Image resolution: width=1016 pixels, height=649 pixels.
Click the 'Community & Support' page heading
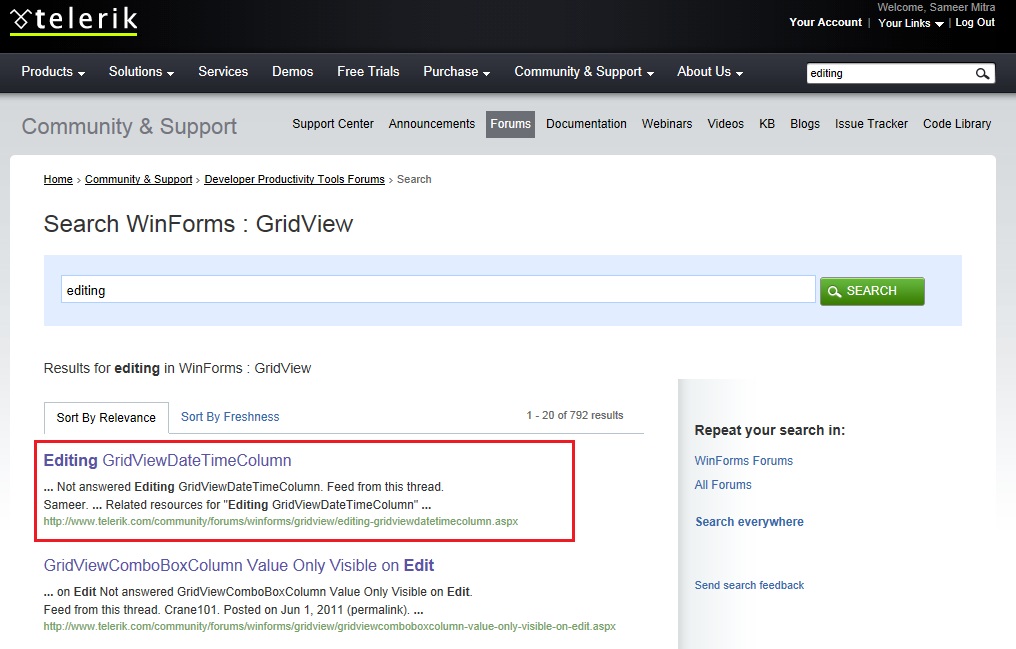pyautogui.click(x=130, y=126)
